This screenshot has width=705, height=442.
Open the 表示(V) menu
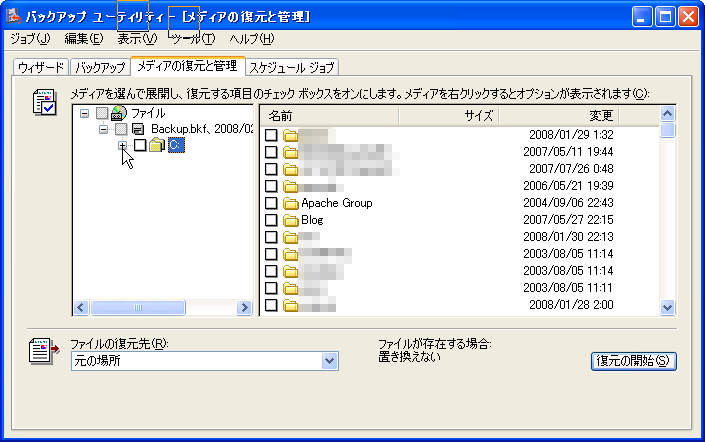click(137, 39)
